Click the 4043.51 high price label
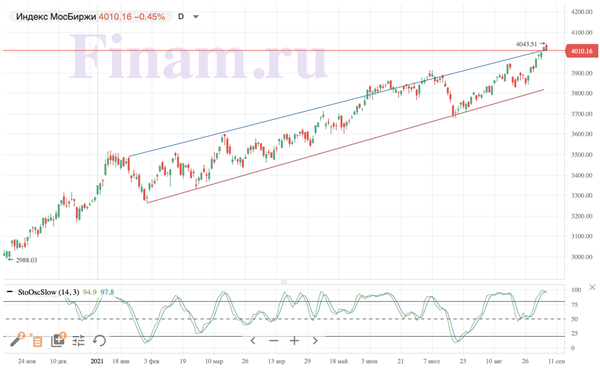 coord(526,44)
